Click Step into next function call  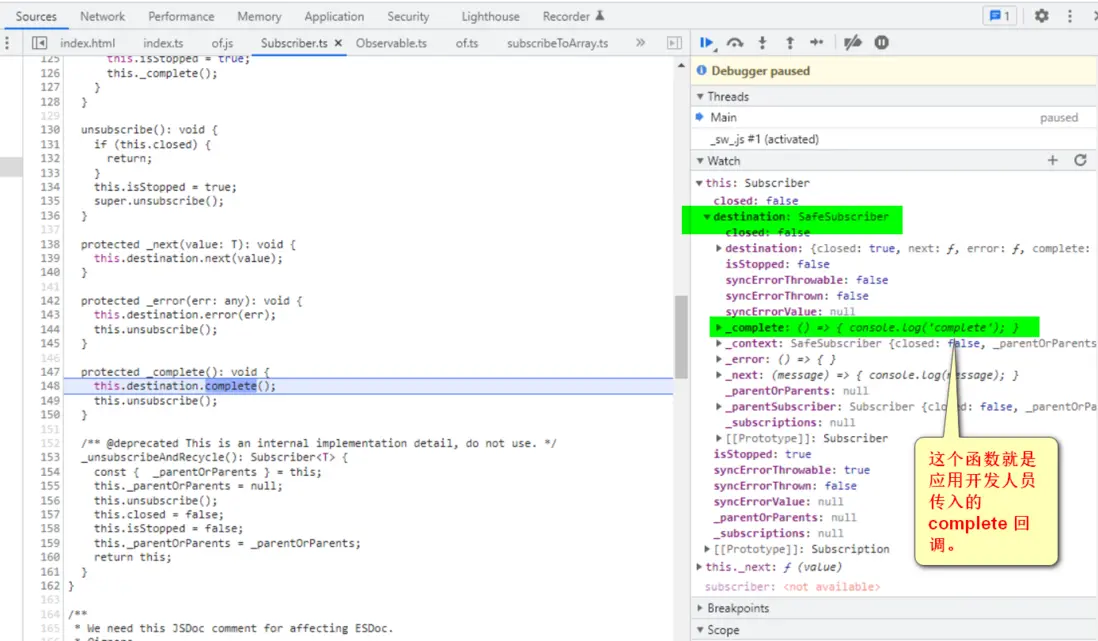tap(762, 43)
